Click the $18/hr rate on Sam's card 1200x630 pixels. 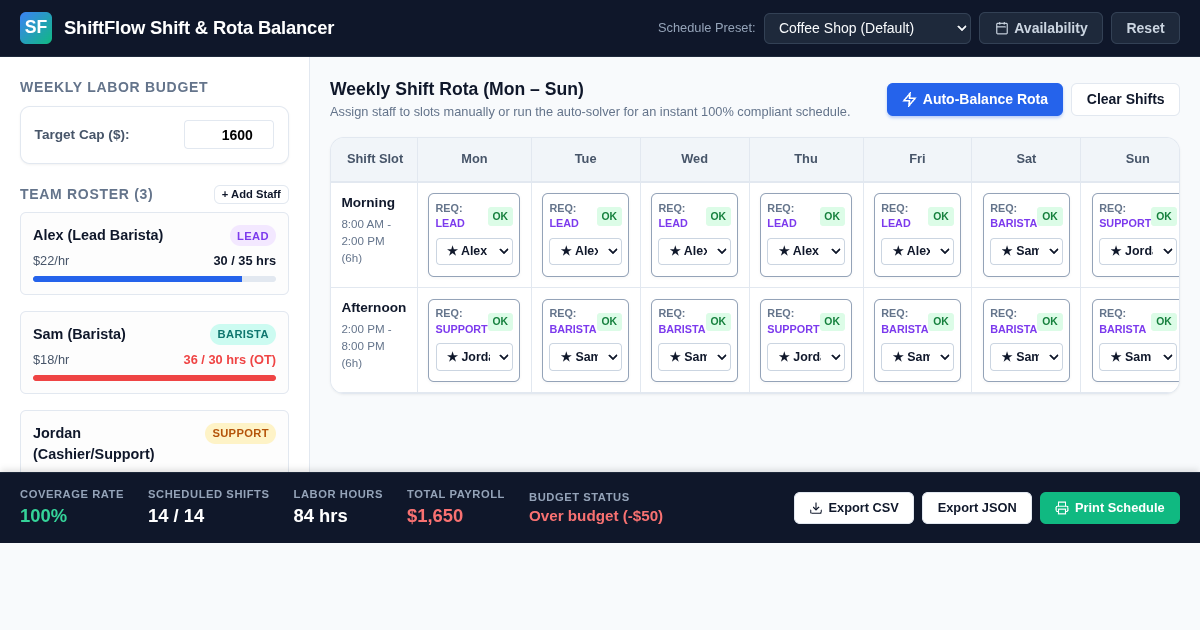51,360
